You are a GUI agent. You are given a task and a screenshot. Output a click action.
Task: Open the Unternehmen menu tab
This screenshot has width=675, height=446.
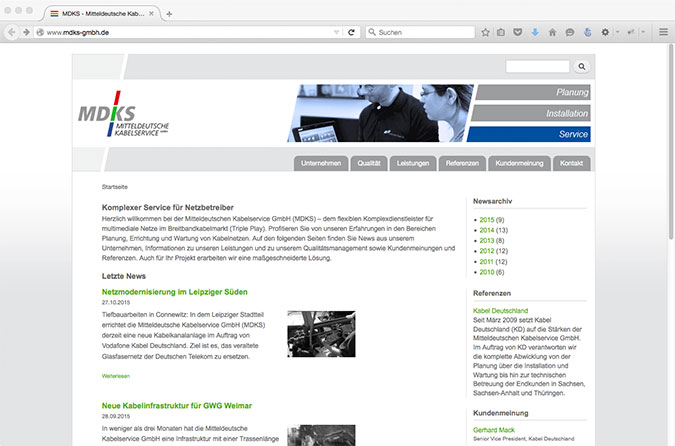pos(321,164)
